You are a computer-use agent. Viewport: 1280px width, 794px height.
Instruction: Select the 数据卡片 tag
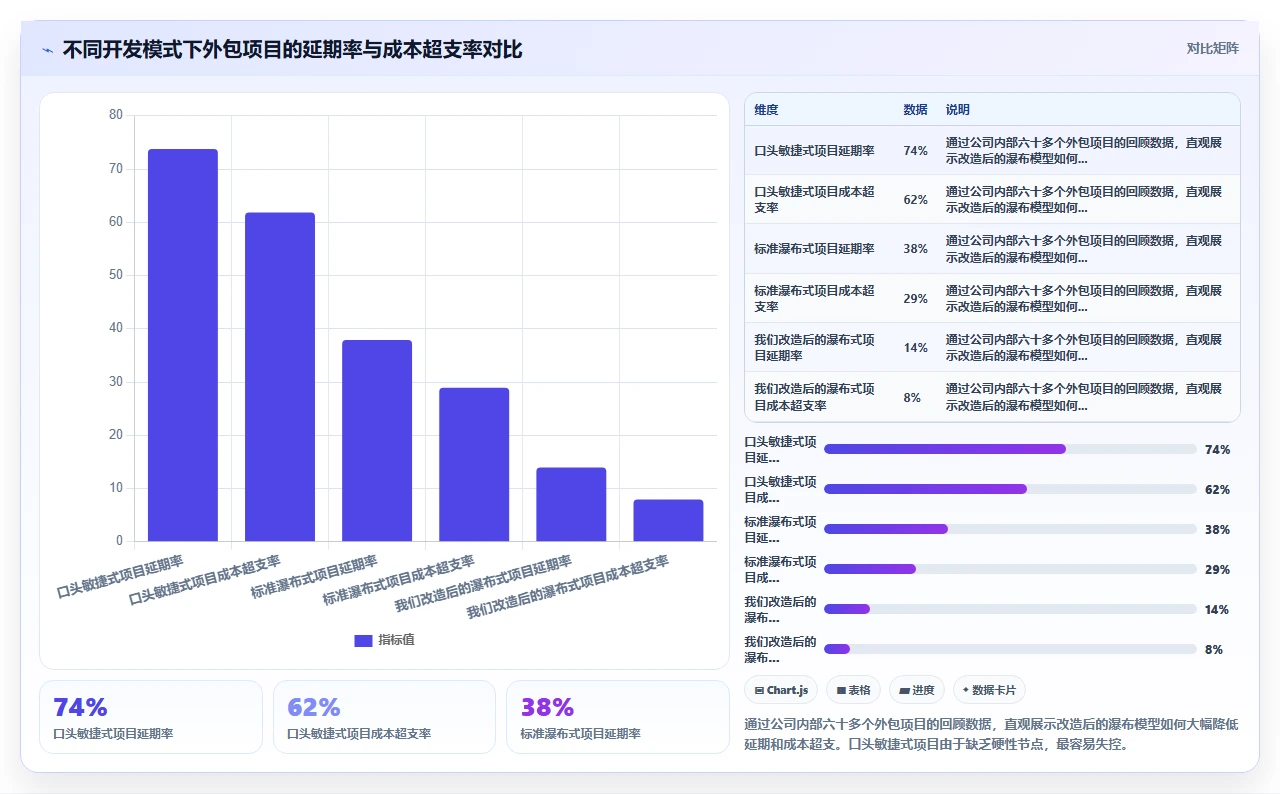point(989,690)
